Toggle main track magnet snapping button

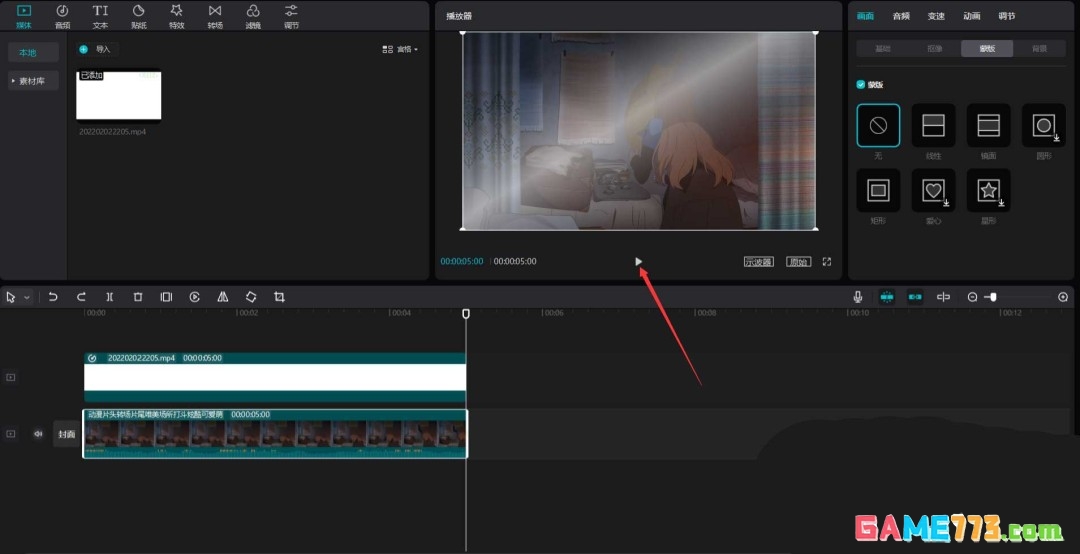886,297
